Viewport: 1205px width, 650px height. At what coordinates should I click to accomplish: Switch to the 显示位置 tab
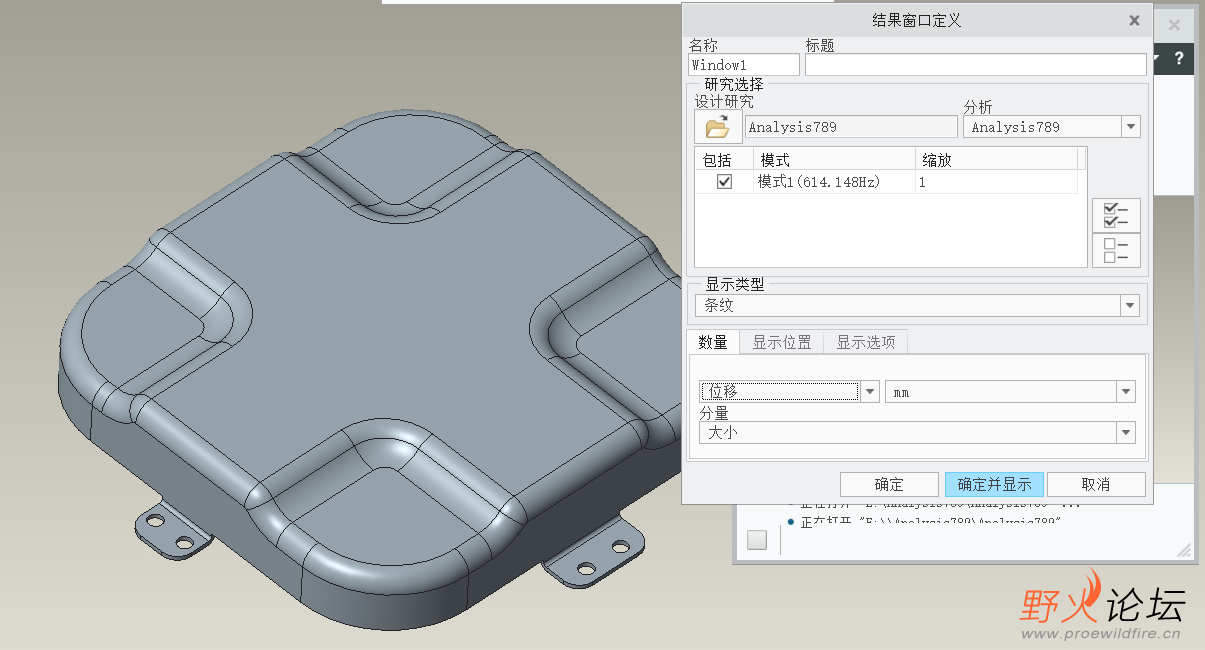coord(782,342)
